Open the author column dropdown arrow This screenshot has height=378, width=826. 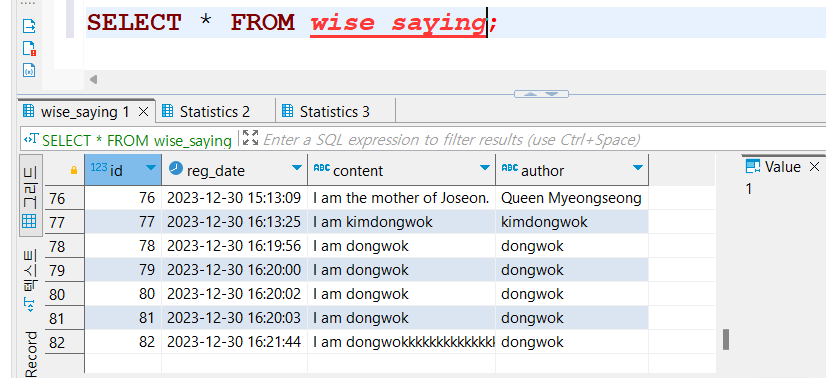coord(638,168)
